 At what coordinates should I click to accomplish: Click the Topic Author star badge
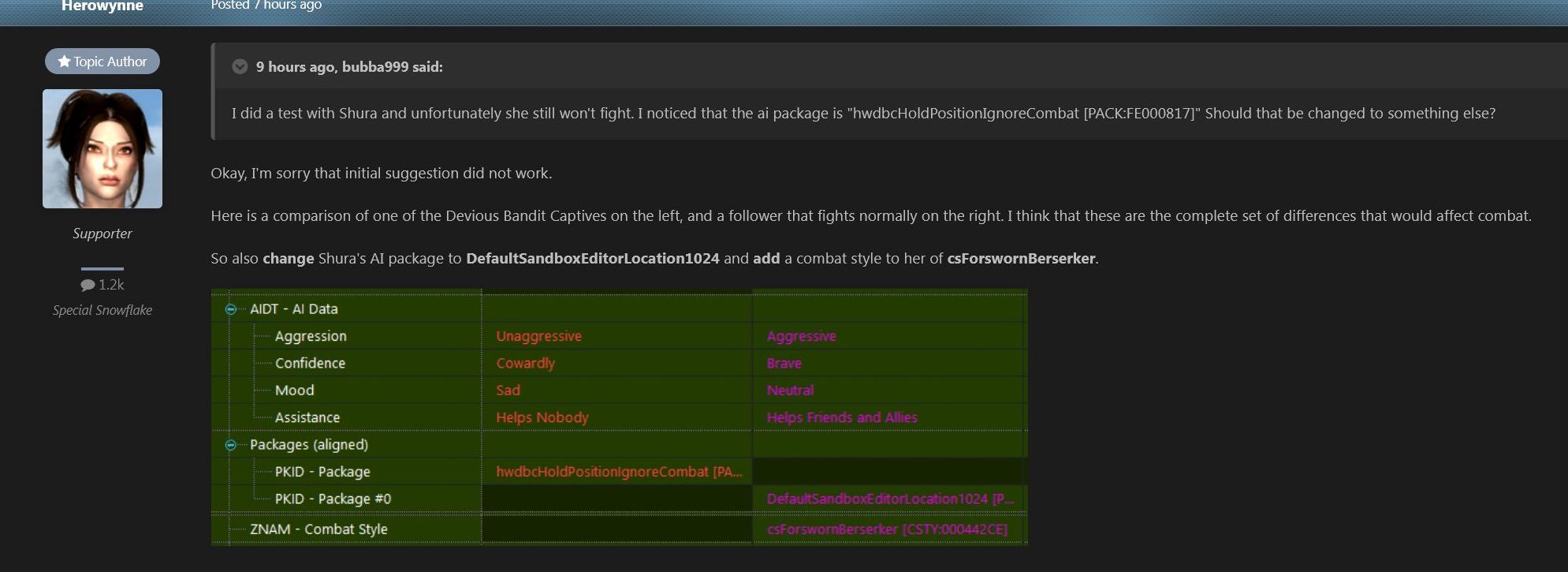(102, 62)
